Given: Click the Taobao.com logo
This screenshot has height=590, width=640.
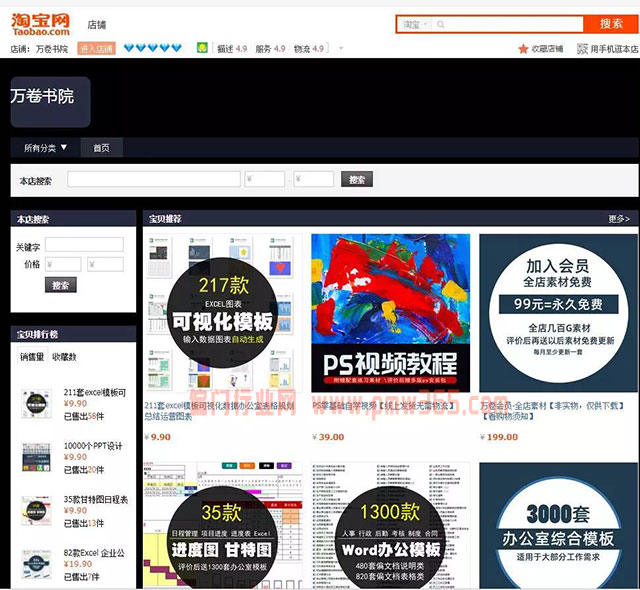Looking at the screenshot, I should pyautogui.click(x=40, y=24).
